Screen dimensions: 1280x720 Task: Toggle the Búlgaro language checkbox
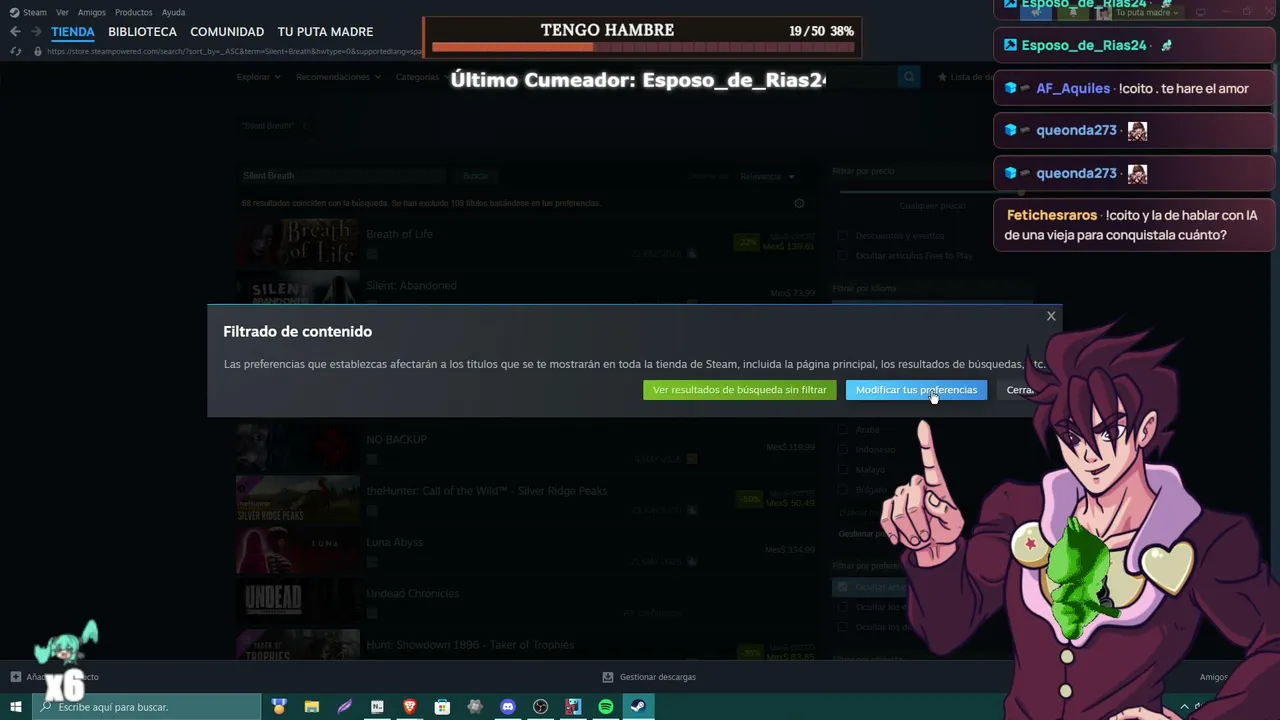tap(842, 490)
